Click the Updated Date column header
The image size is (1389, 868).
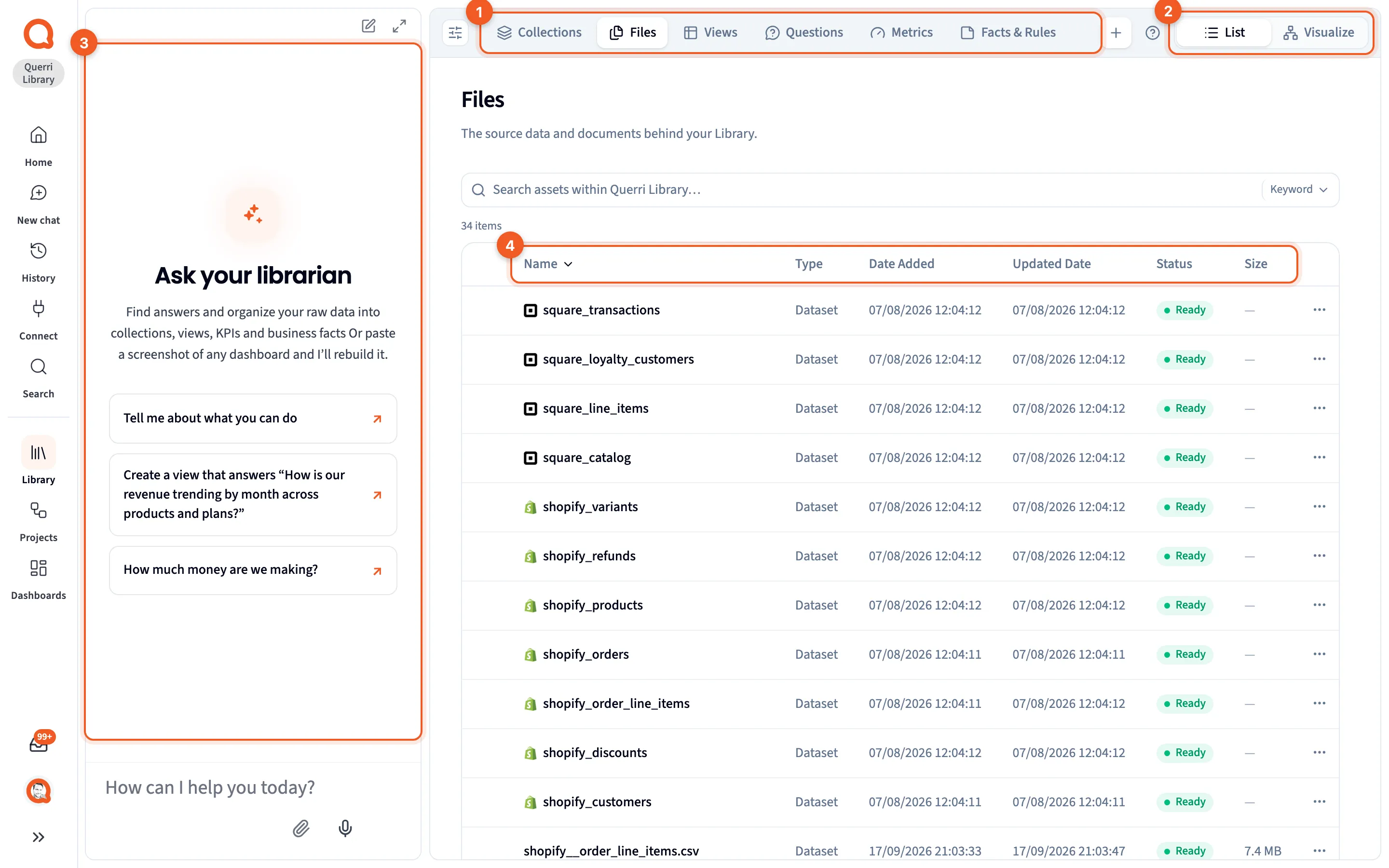tap(1051, 264)
